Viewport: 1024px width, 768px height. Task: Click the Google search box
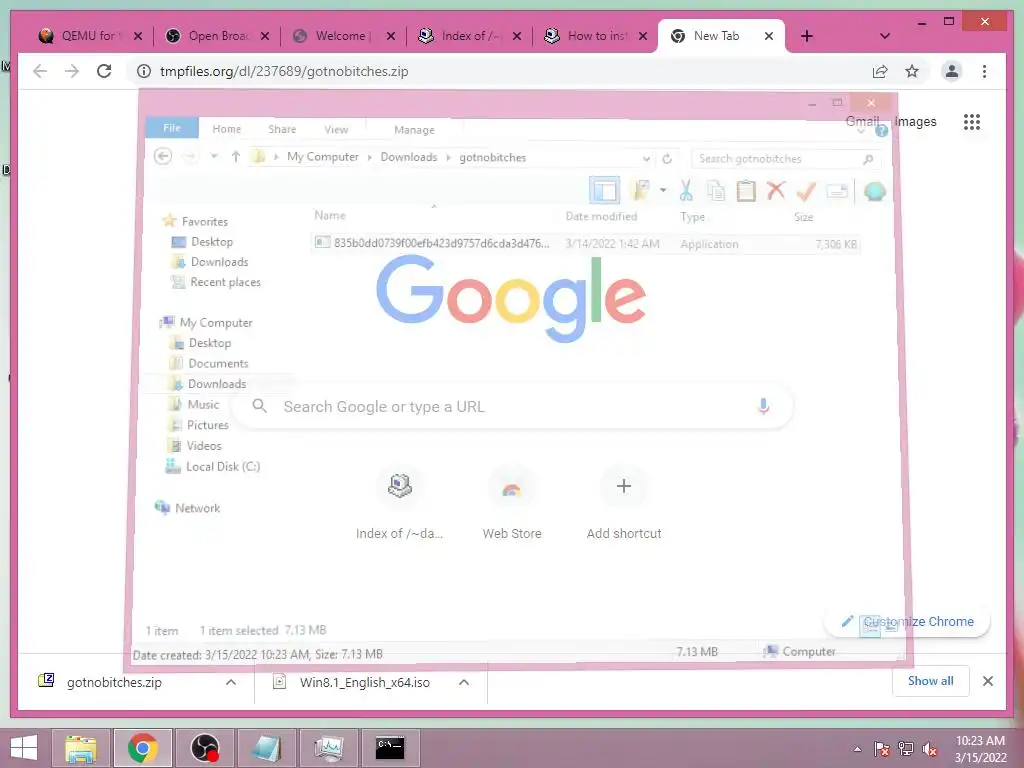tap(513, 406)
